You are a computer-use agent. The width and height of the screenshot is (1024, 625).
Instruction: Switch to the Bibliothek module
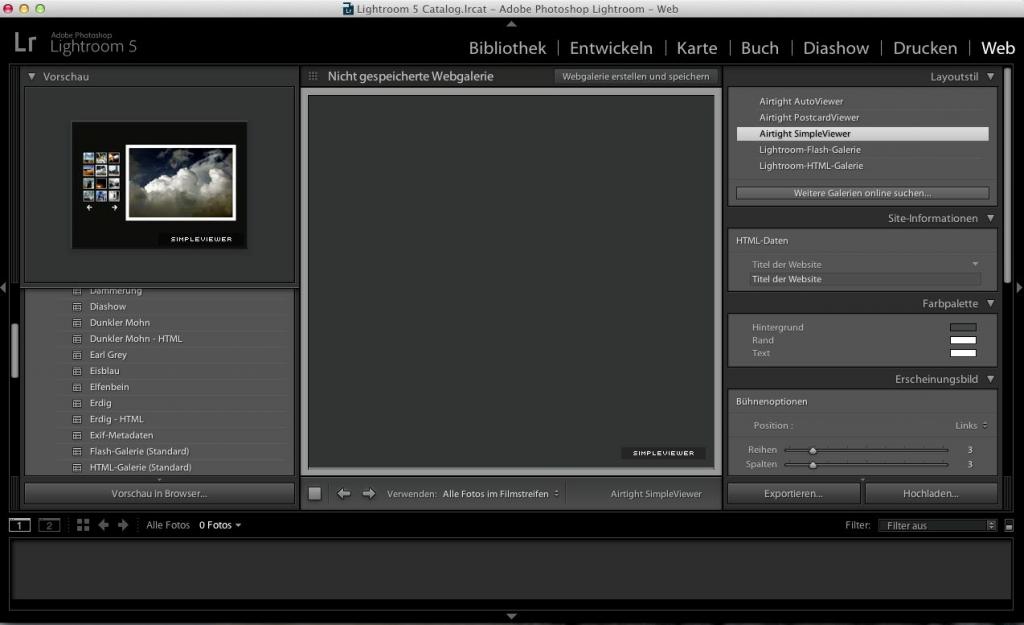(507, 48)
